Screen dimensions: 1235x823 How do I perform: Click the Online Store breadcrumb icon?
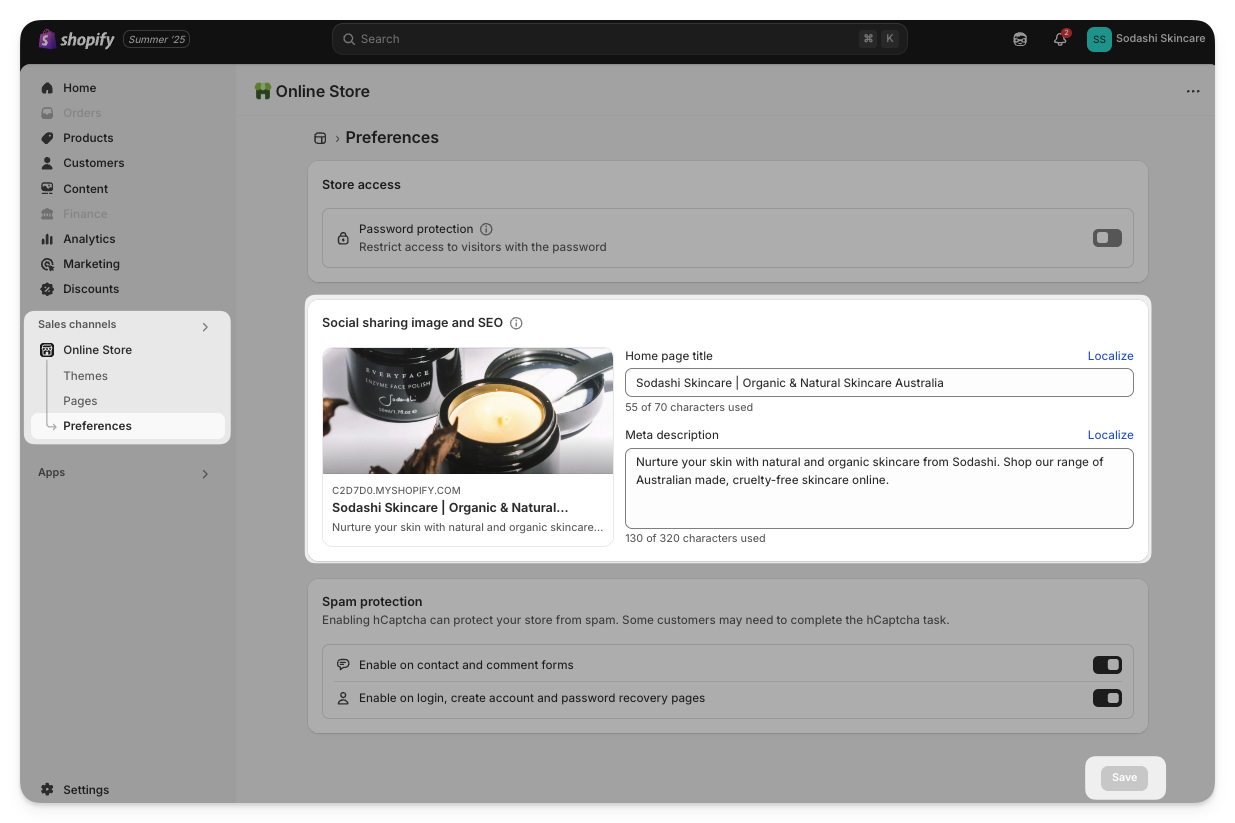[x=320, y=138]
